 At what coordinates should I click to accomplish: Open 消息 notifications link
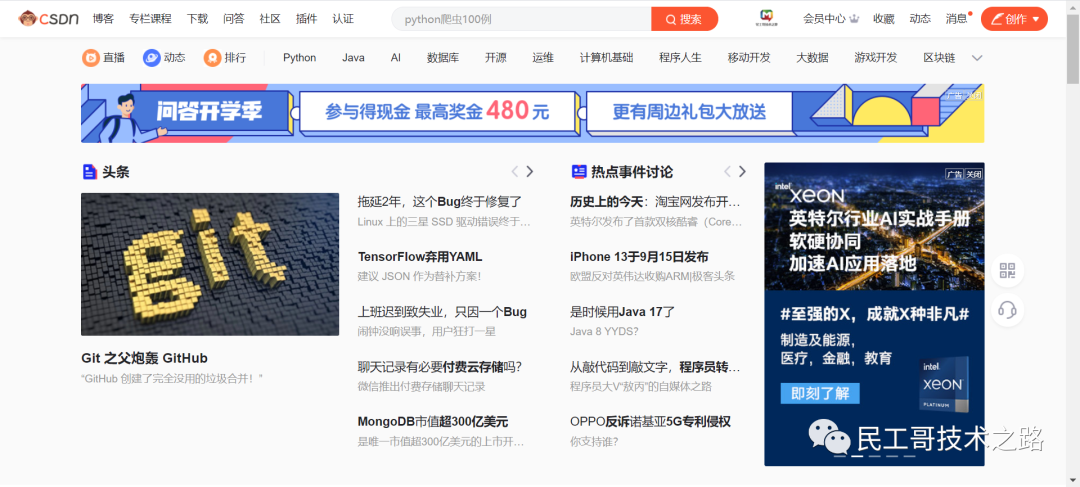tap(957, 19)
